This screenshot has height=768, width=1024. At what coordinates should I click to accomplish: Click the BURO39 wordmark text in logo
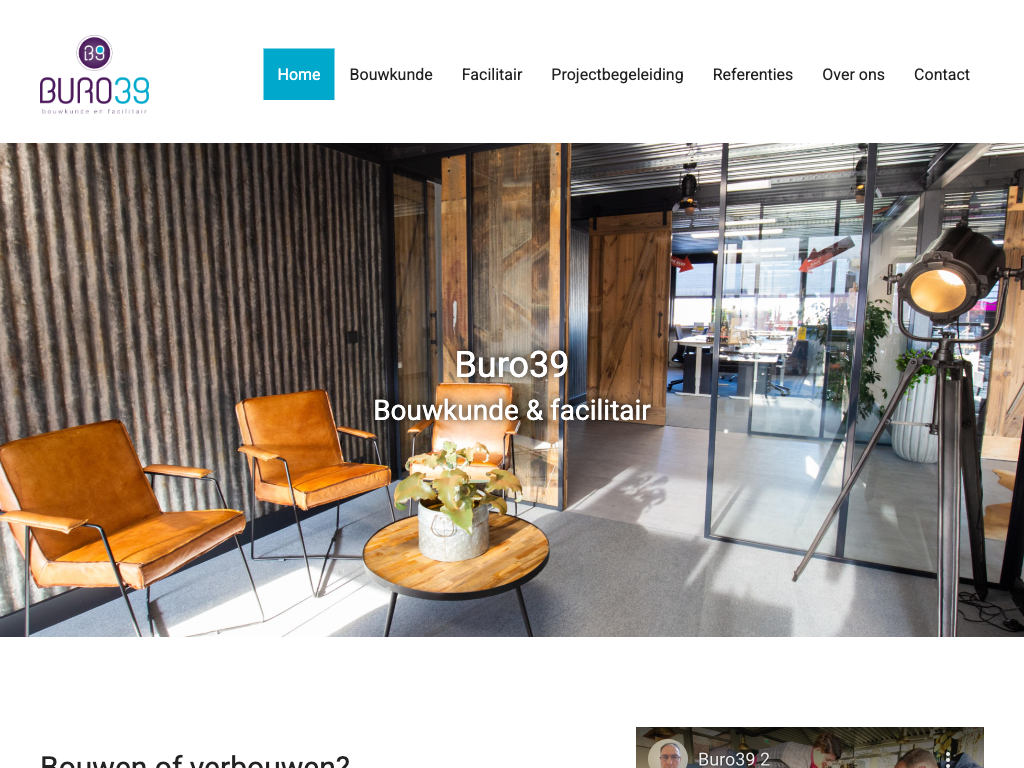point(95,91)
